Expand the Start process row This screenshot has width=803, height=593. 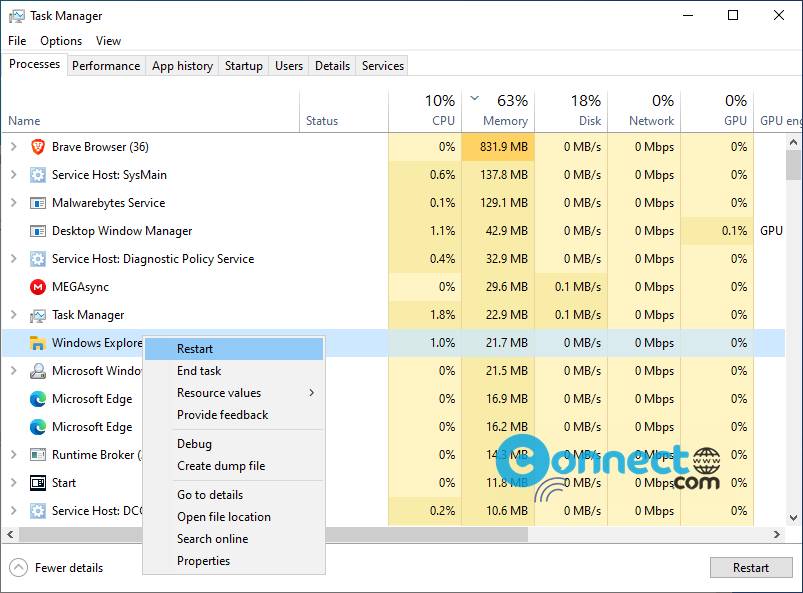(x=14, y=483)
